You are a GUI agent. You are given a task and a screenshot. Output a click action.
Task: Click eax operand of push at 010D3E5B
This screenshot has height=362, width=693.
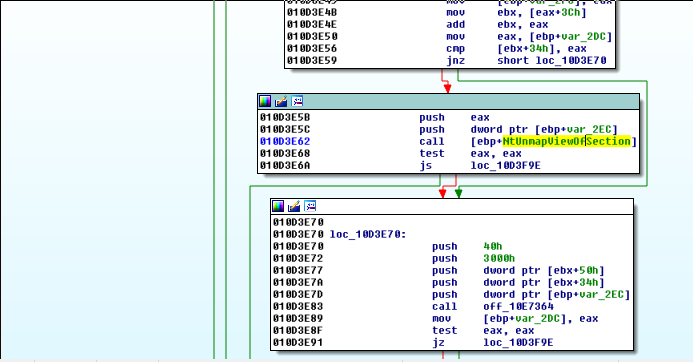(x=480, y=118)
